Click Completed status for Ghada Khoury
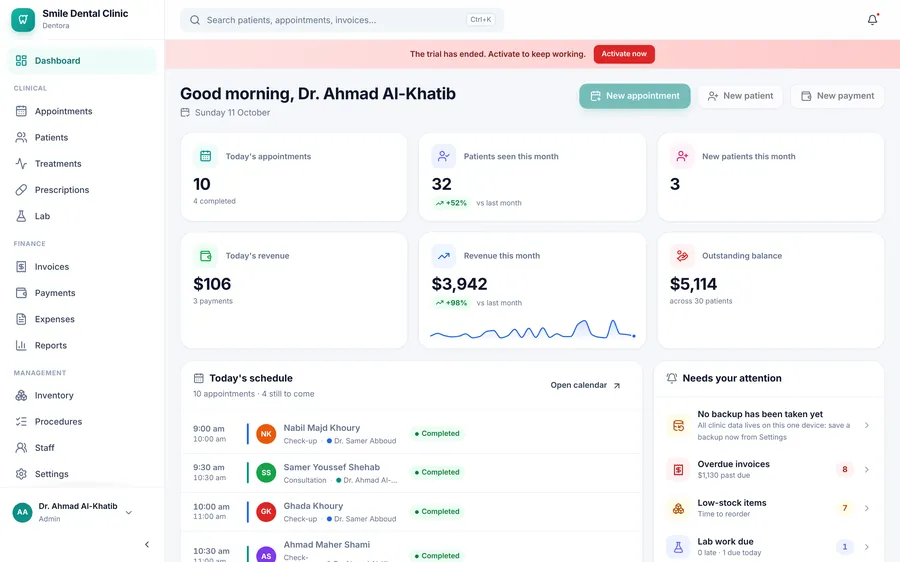The height and width of the screenshot is (562, 900). [437, 511]
